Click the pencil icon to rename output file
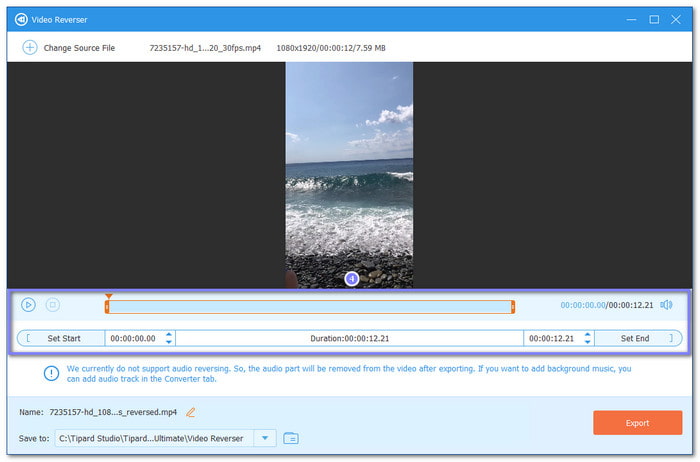700x462 pixels. tap(191, 412)
